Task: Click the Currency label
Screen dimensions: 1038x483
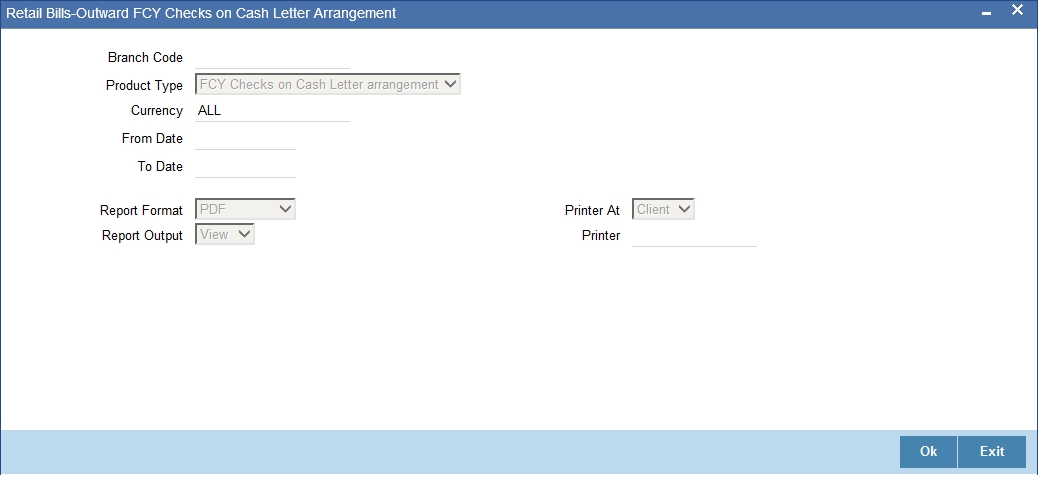Action: 157,110
